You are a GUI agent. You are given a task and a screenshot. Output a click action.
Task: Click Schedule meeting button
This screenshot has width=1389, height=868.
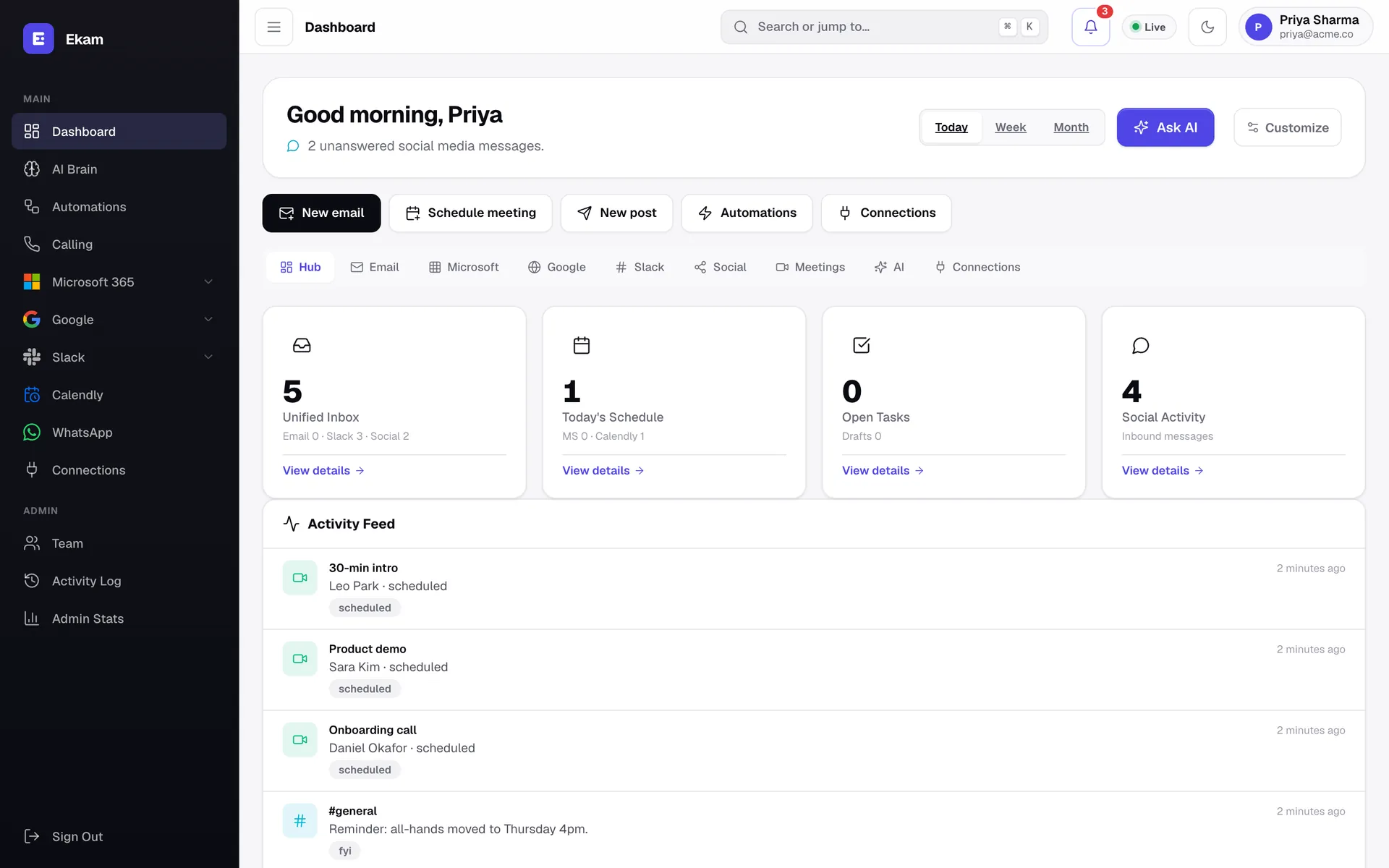point(470,213)
